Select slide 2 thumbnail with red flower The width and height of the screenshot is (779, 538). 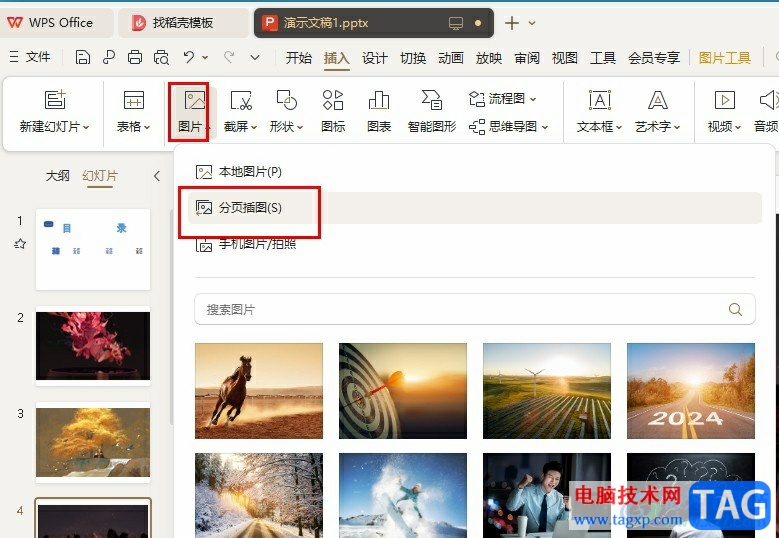(93, 346)
